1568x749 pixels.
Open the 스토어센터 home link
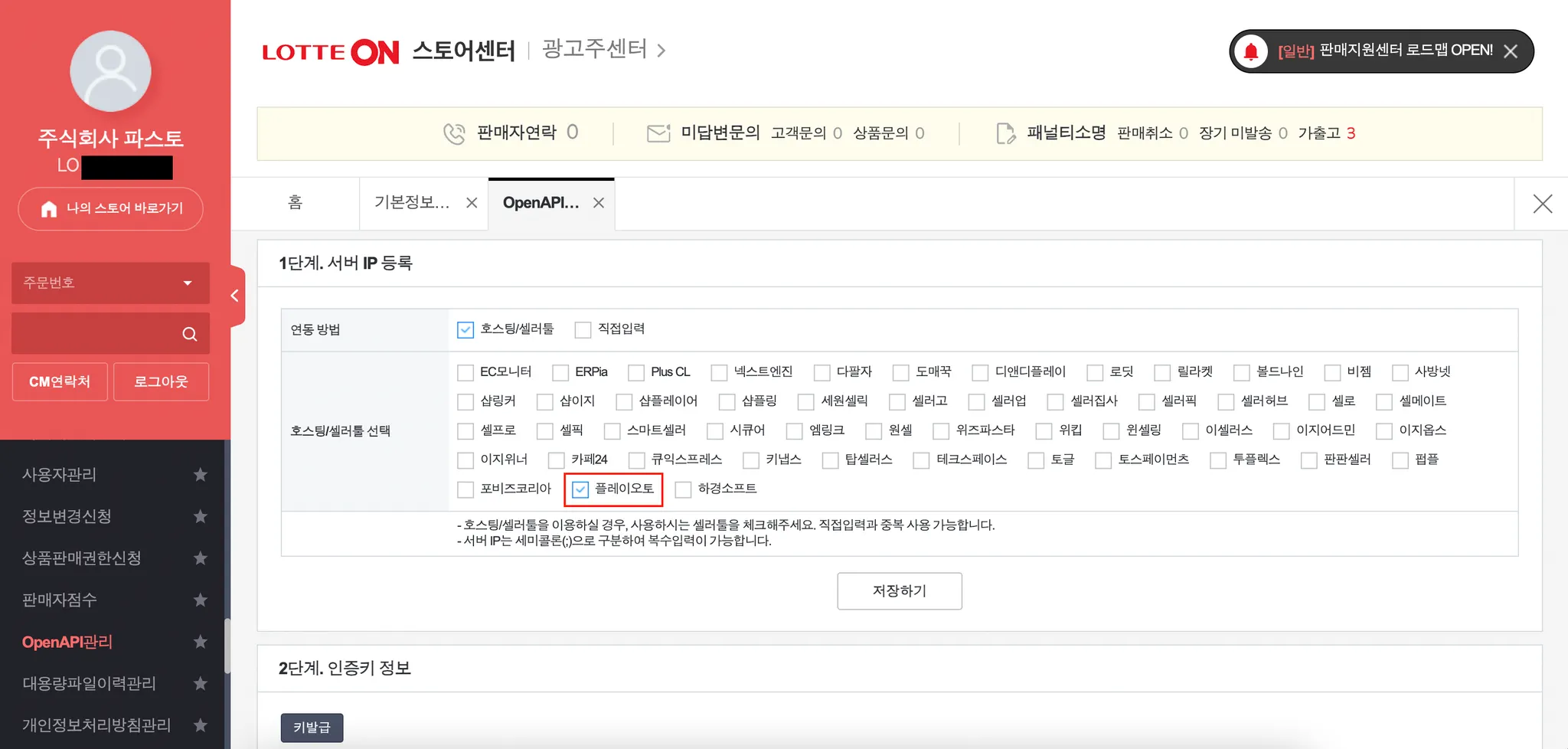pyautogui.click(x=463, y=51)
